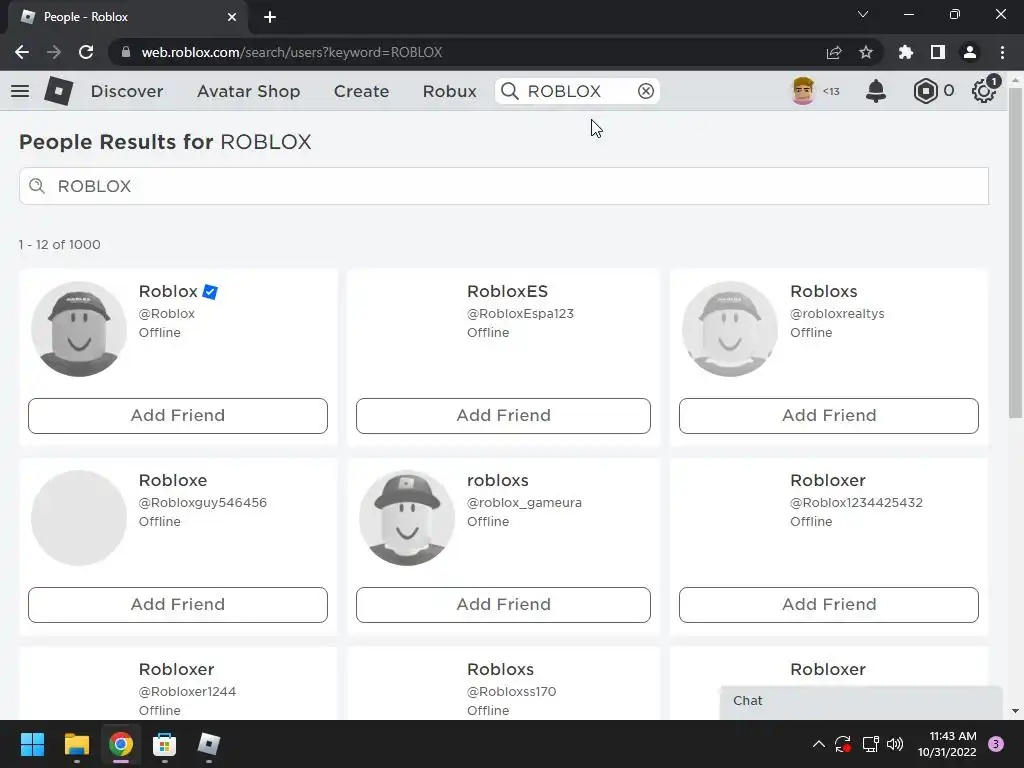Click the verified badge next to Roblox
Image resolution: width=1024 pixels, height=768 pixels.
pos(210,291)
